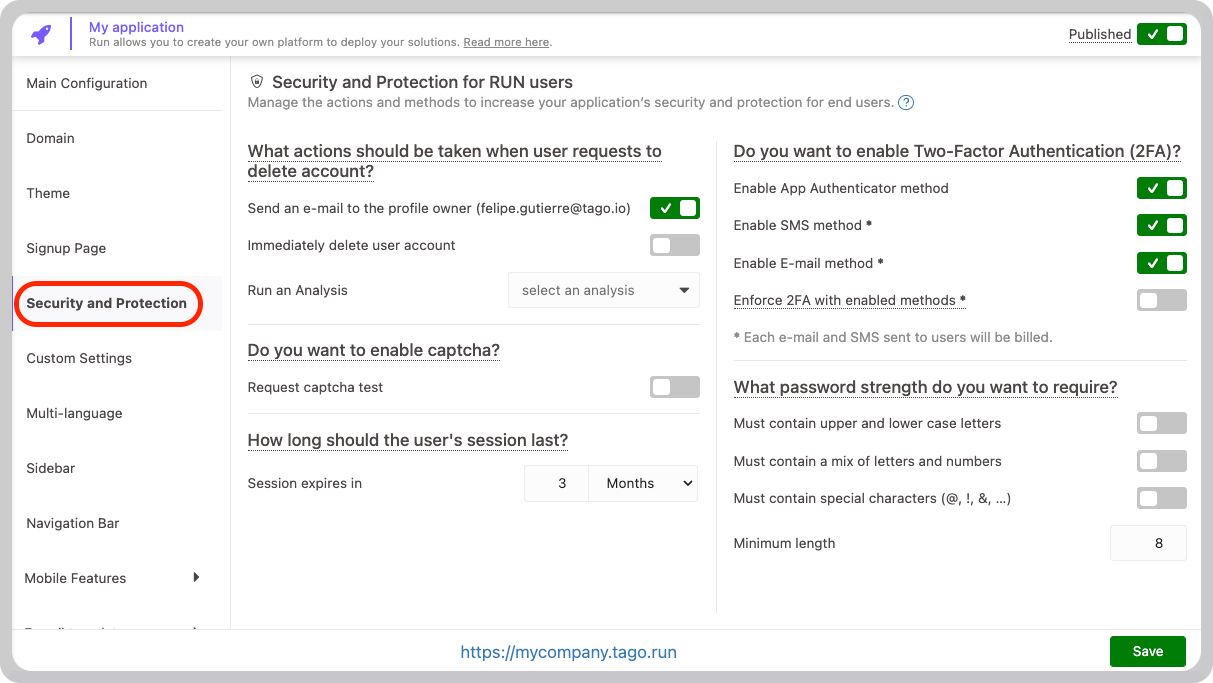1213x683 pixels.
Task: Click the help question mark icon
Action: [906, 102]
